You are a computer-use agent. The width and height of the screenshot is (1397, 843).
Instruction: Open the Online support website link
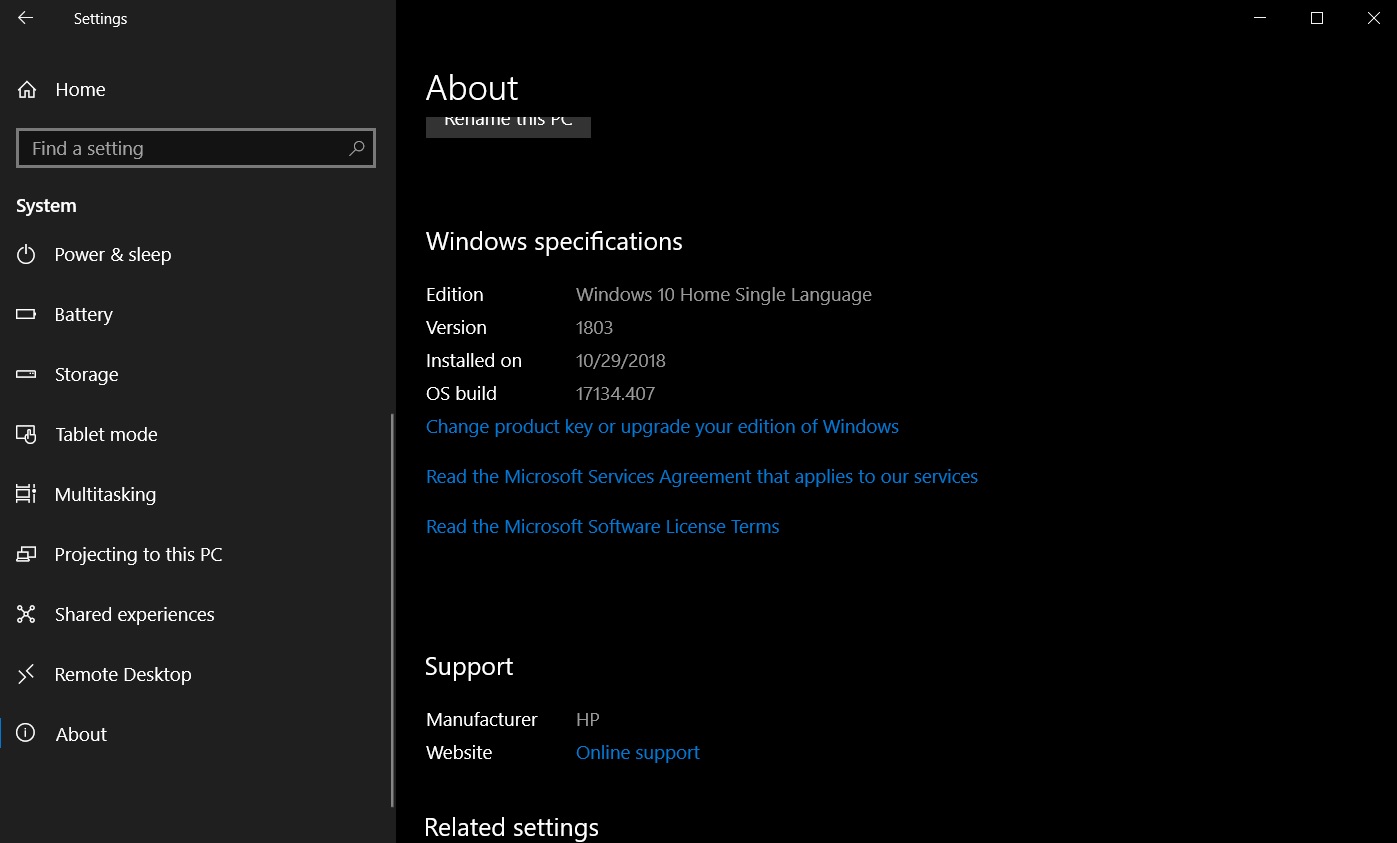[637, 753]
